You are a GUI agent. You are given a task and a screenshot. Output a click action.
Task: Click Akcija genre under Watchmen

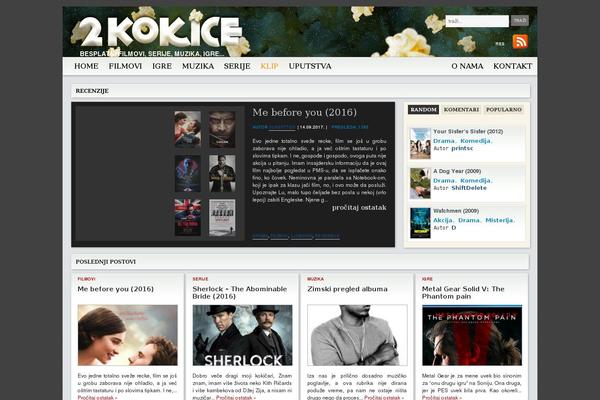click(x=443, y=220)
